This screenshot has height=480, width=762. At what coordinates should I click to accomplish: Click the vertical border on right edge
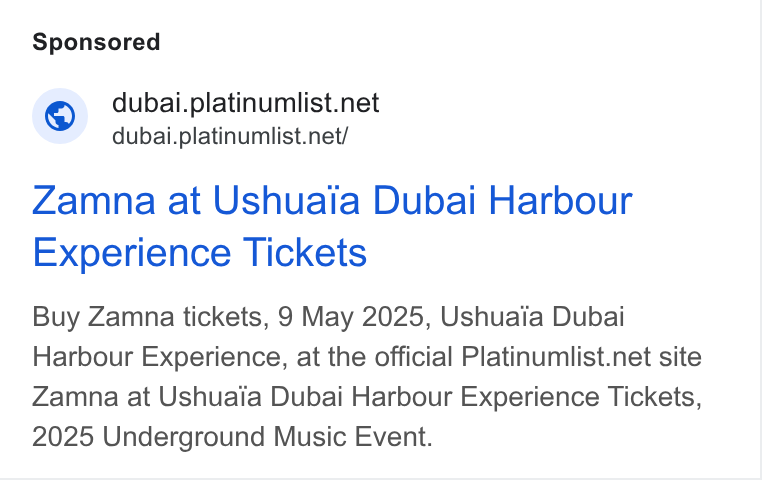[x=758, y=240]
